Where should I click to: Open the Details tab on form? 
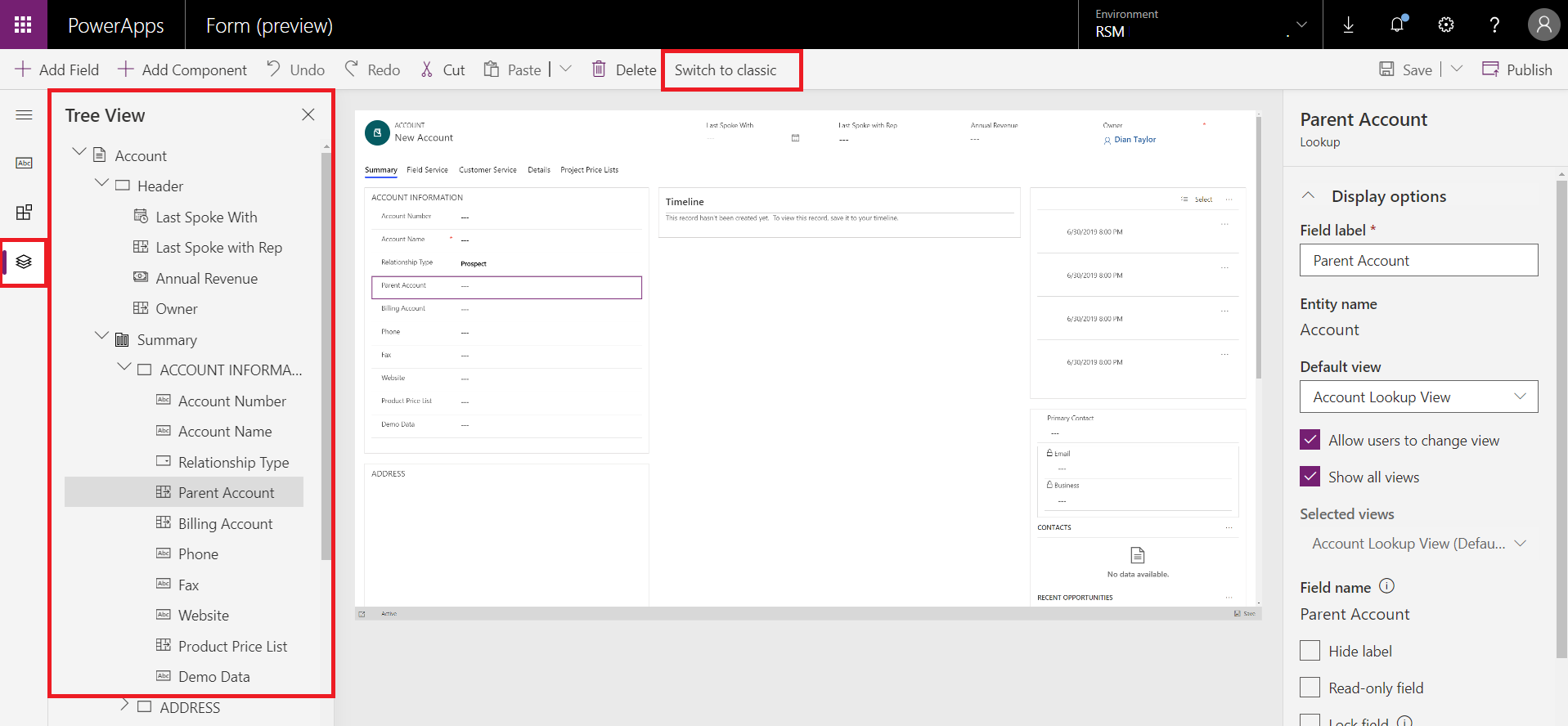click(x=538, y=170)
